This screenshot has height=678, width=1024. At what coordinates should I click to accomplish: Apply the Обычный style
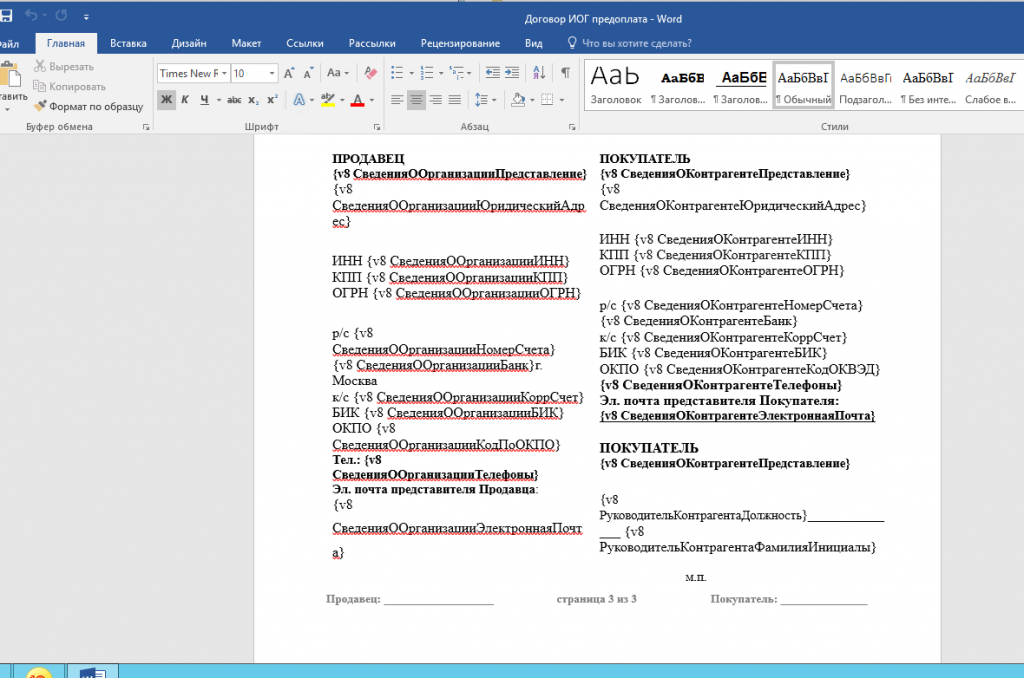click(803, 85)
